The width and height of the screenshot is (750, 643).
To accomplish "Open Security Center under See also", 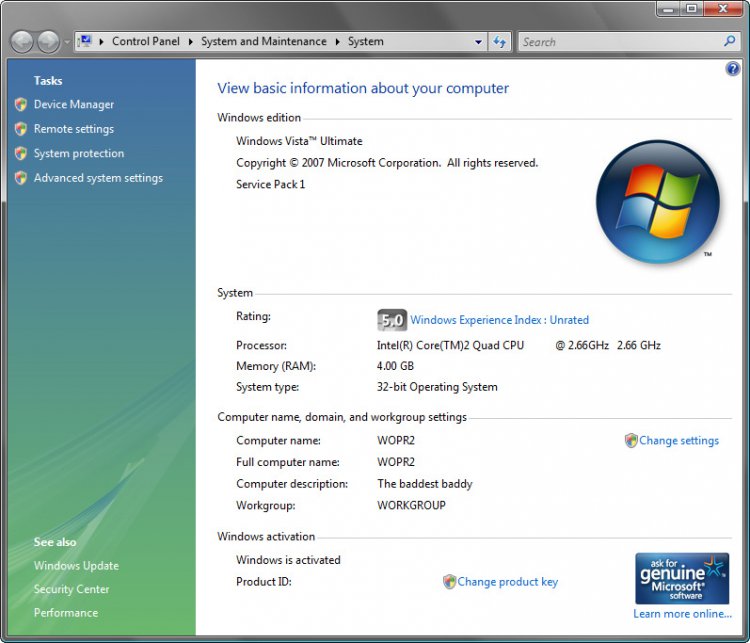I will click(x=71, y=589).
